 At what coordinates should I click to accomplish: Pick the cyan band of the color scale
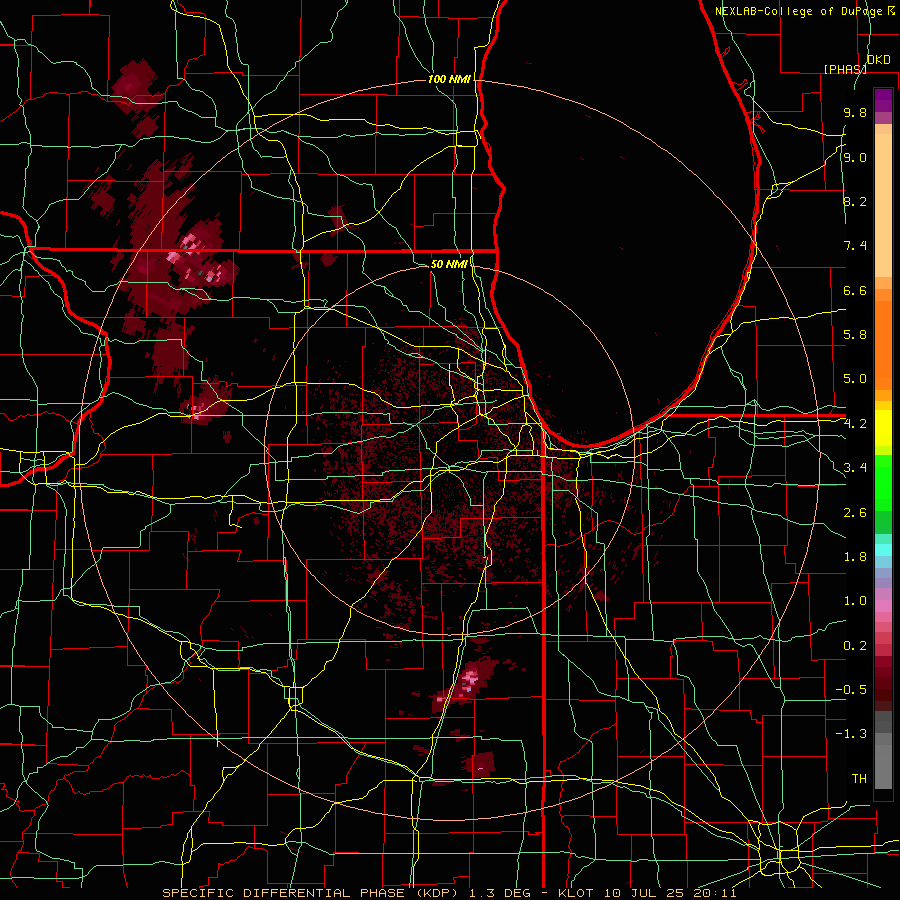(x=883, y=550)
